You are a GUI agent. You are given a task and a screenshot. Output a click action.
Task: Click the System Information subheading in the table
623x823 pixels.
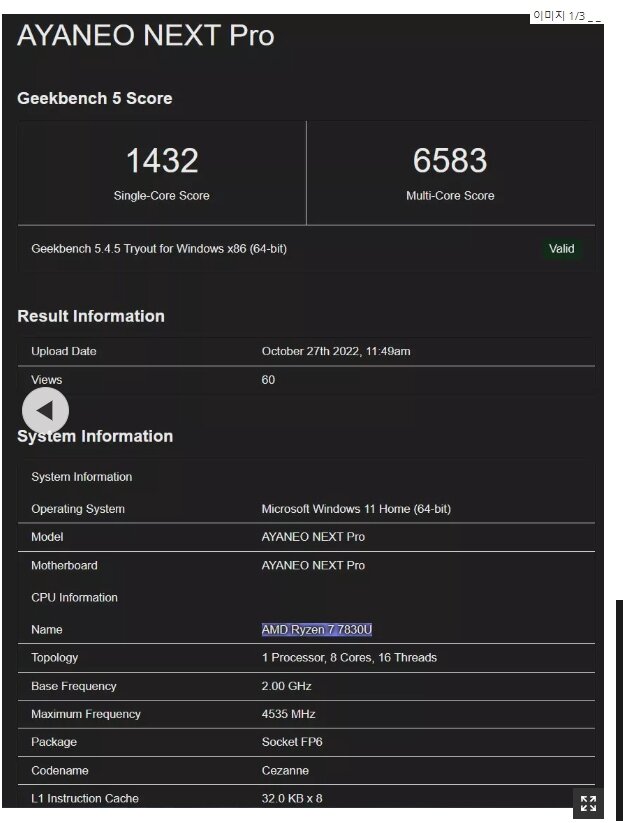point(82,477)
